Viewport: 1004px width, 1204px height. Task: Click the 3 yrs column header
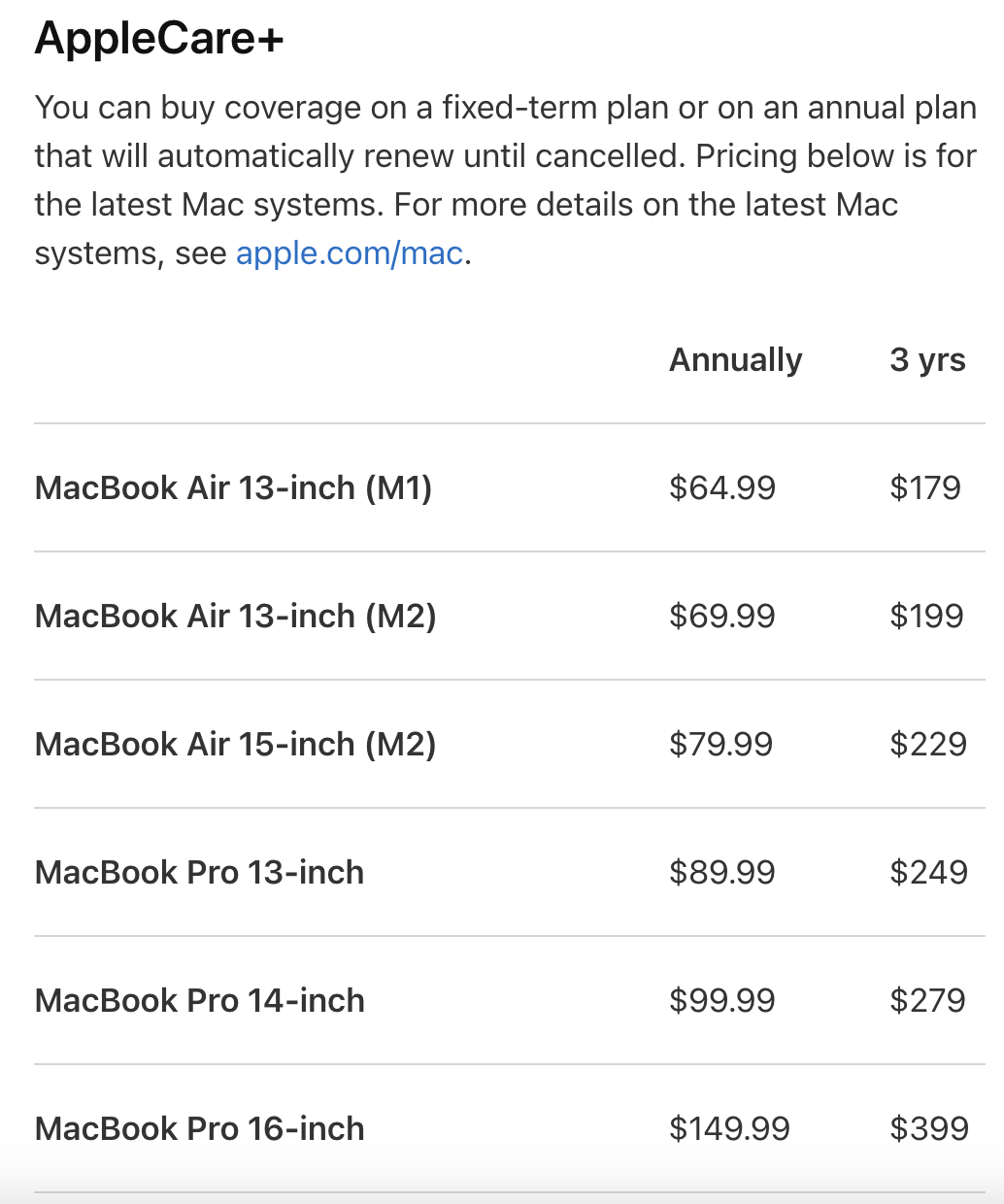point(927,360)
